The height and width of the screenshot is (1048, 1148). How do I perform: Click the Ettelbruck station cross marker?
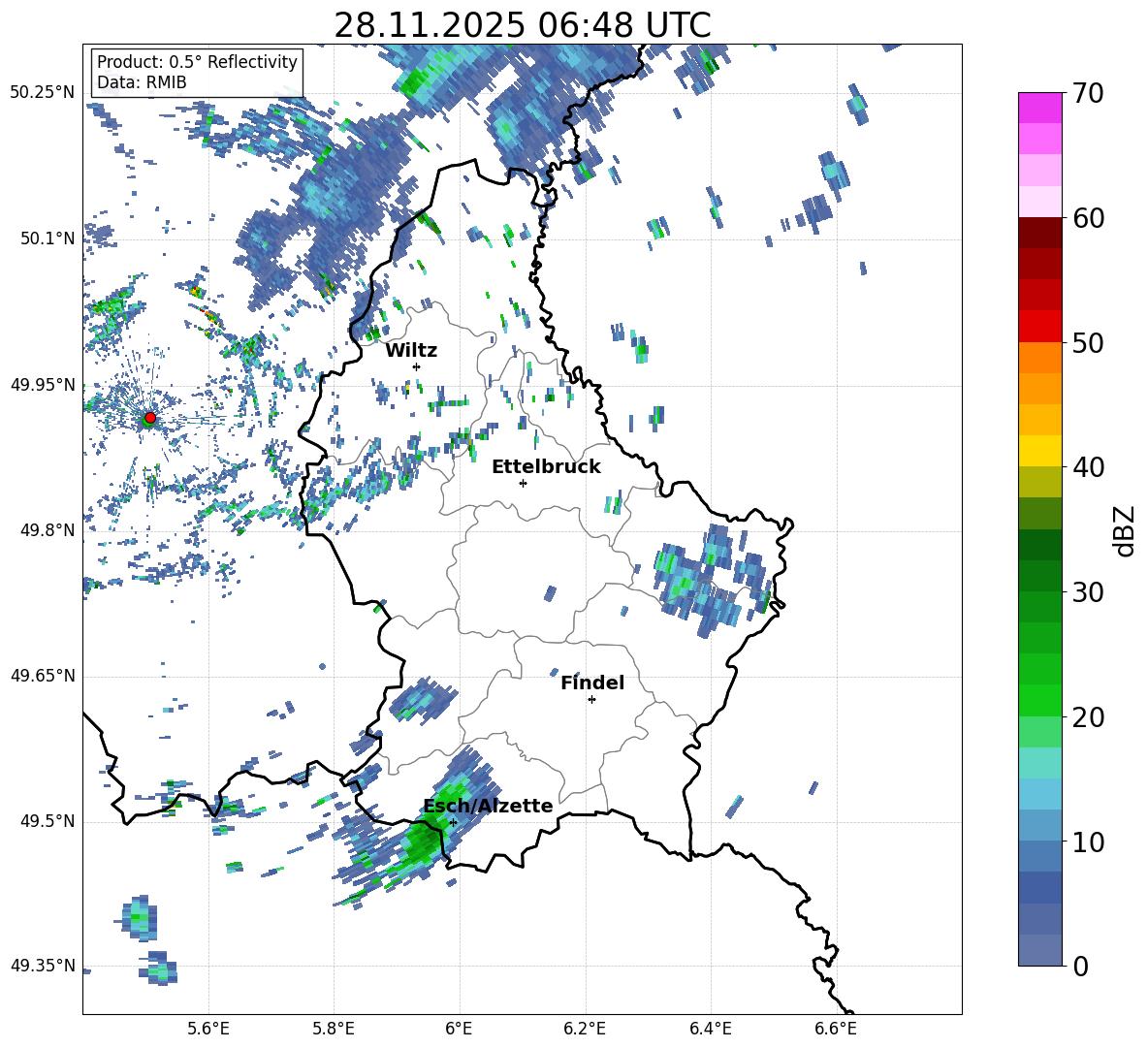point(523,483)
